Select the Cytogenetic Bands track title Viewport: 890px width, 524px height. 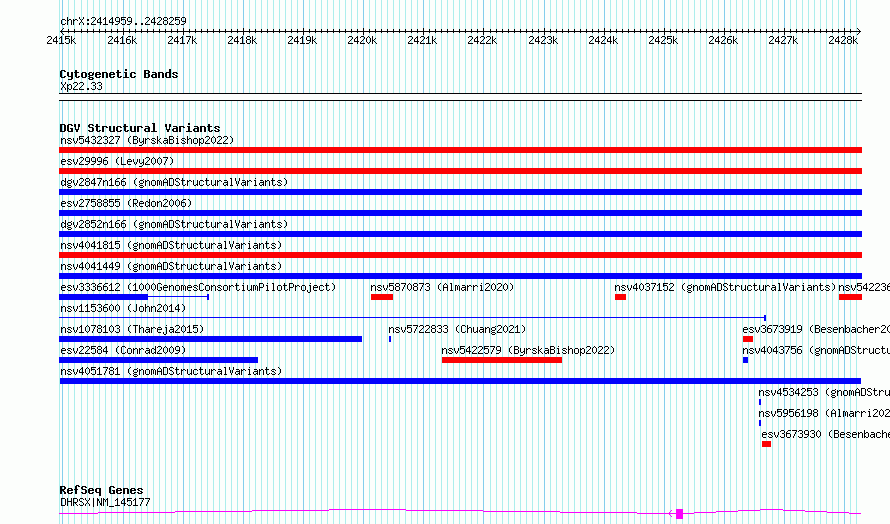coord(119,74)
